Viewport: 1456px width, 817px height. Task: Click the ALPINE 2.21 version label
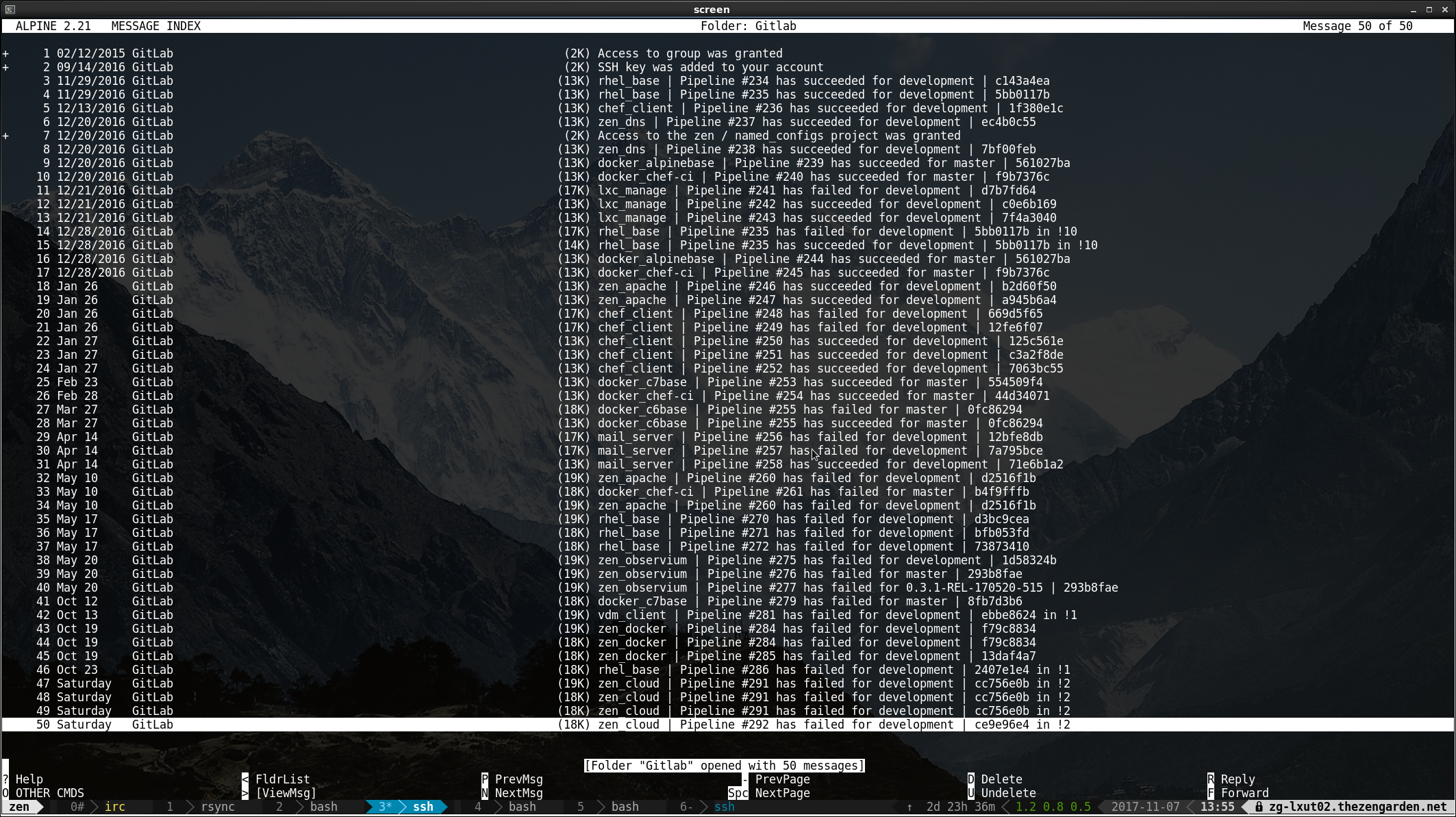click(x=53, y=26)
